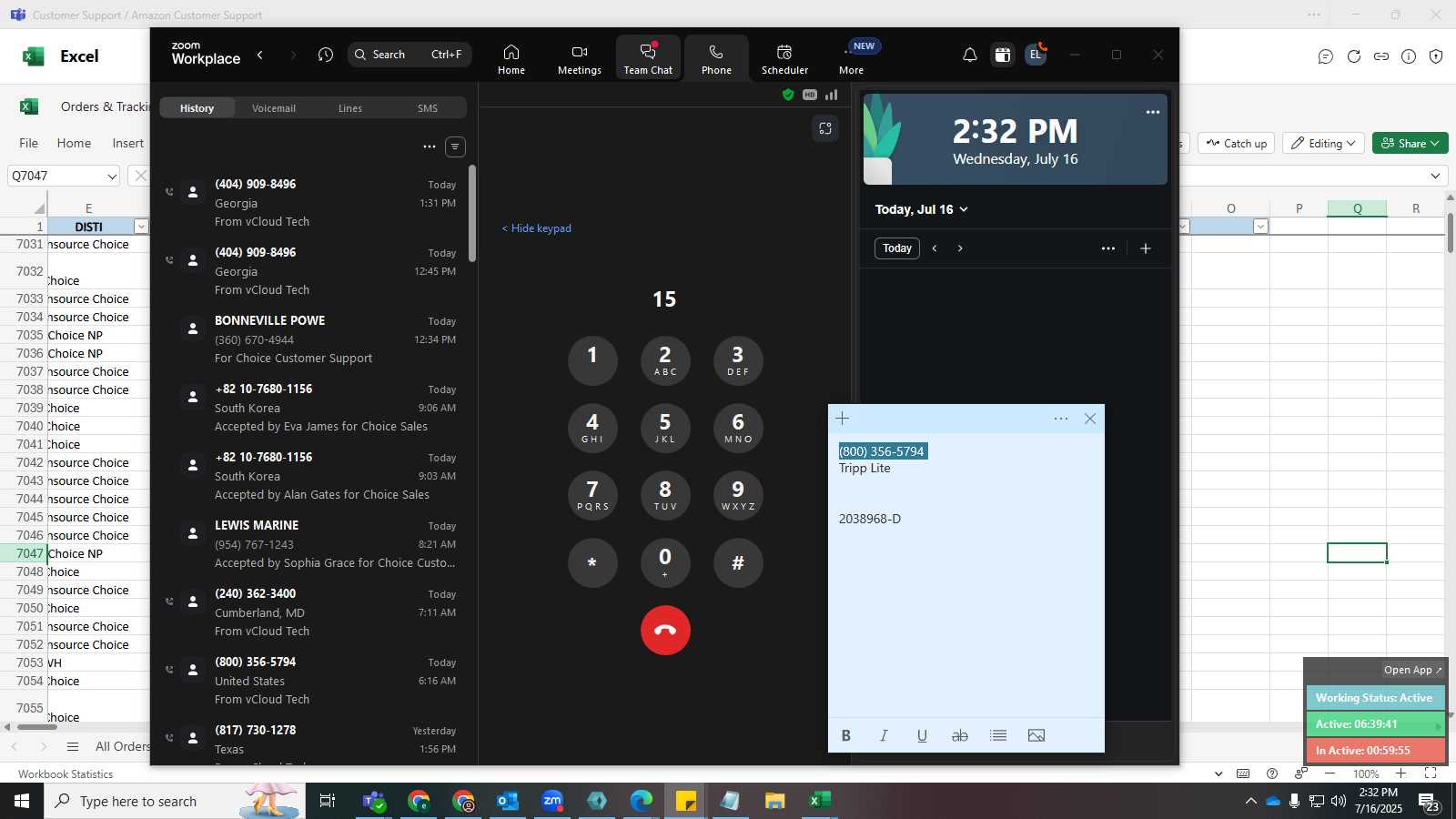Viewport: 1456px width, 819px height.
Task: Open call history more options
Action: (x=430, y=147)
